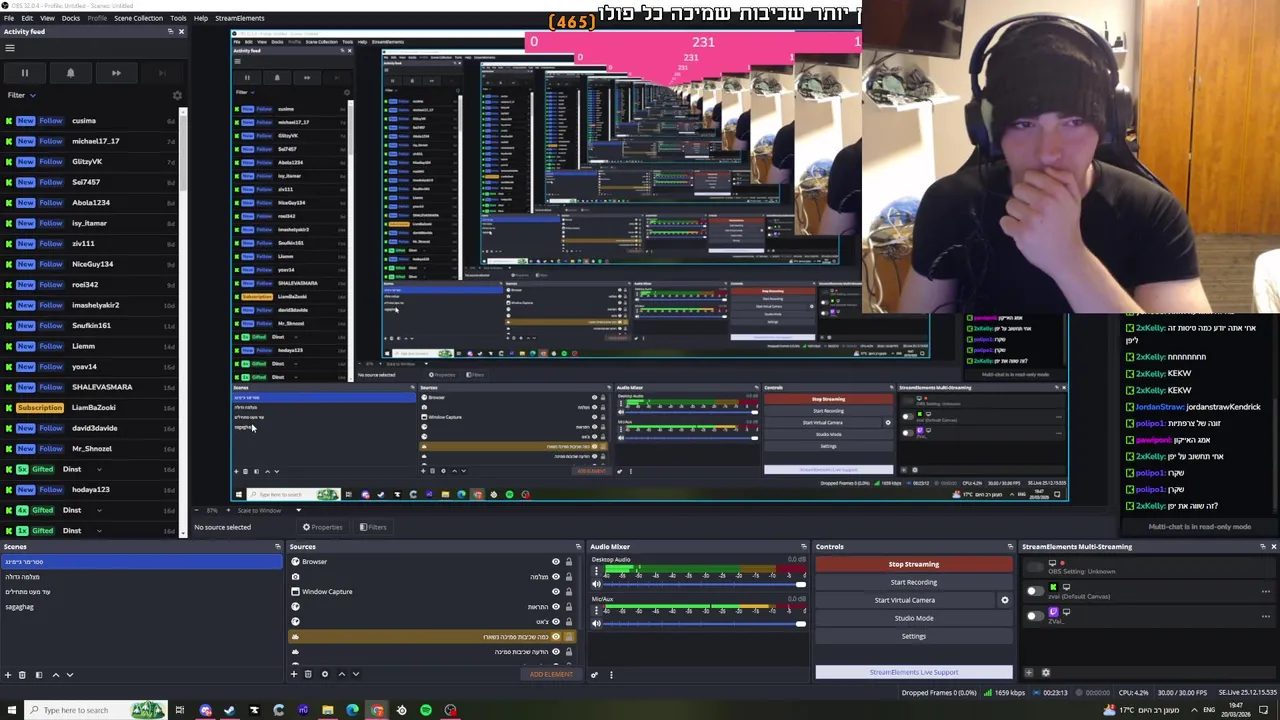Click the Activity feed vertical scrollbar

pos(183,320)
